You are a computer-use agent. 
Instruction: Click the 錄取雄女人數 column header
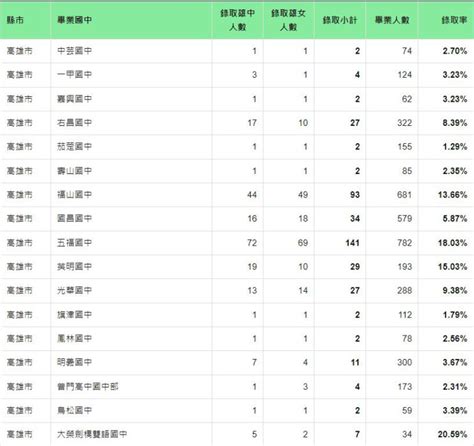click(288, 20)
